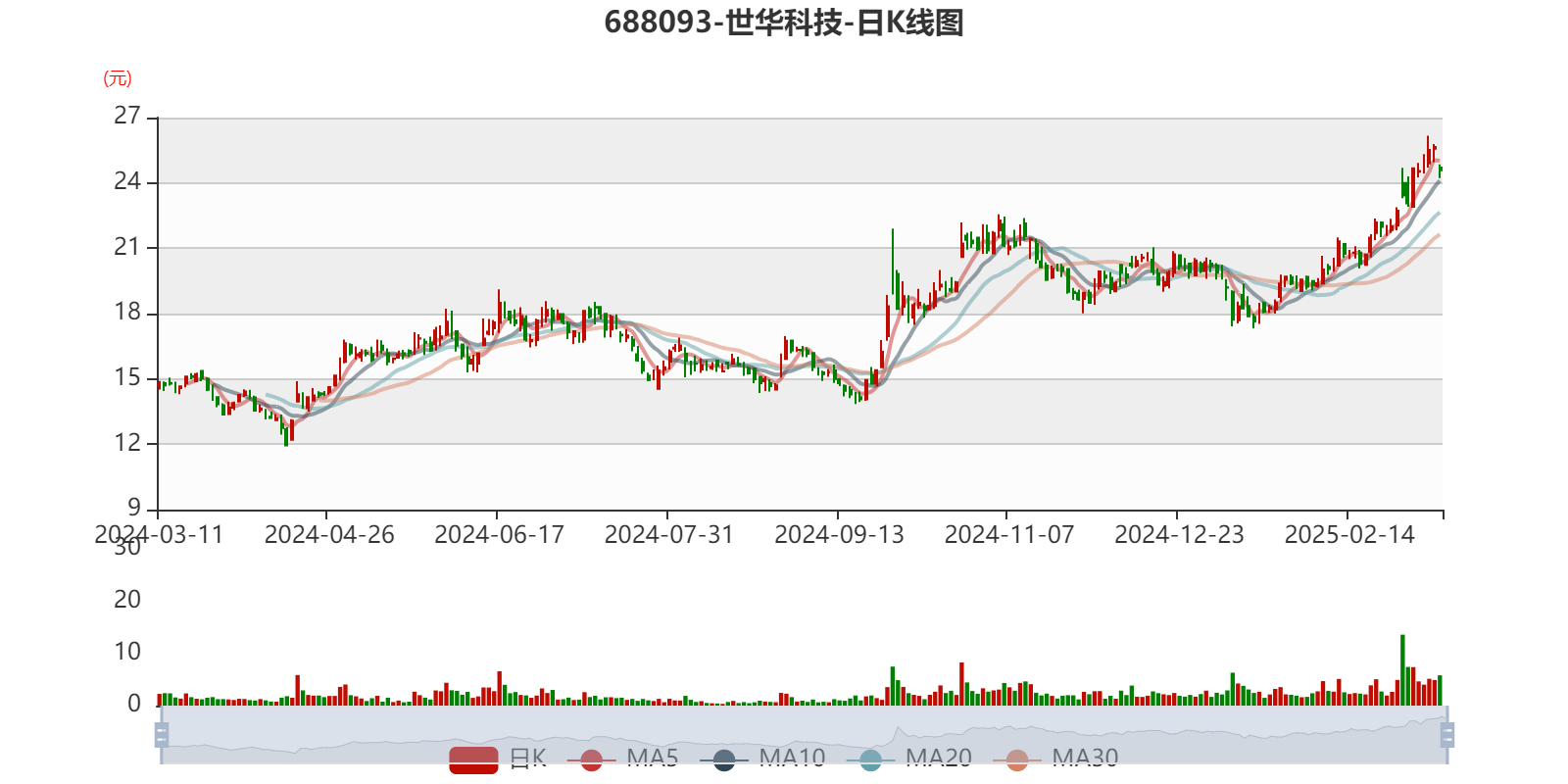Viewport: 1568px width, 784px height.
Task: Toggle the MA5 line in the legend
Action: click(x=629, y=759)
